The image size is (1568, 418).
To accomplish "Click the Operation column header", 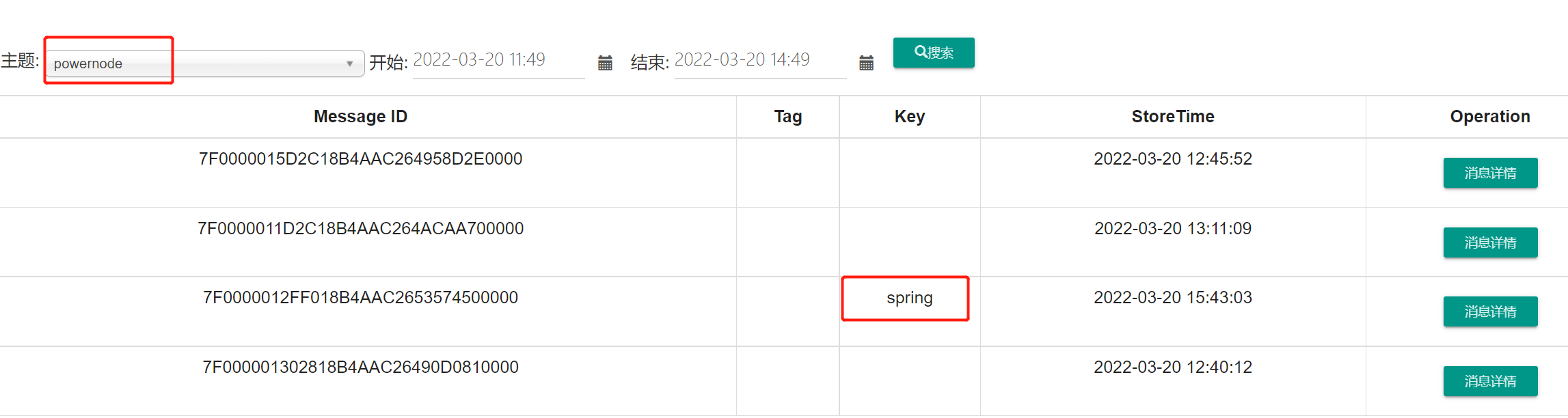I will [x=1489, y=117].
